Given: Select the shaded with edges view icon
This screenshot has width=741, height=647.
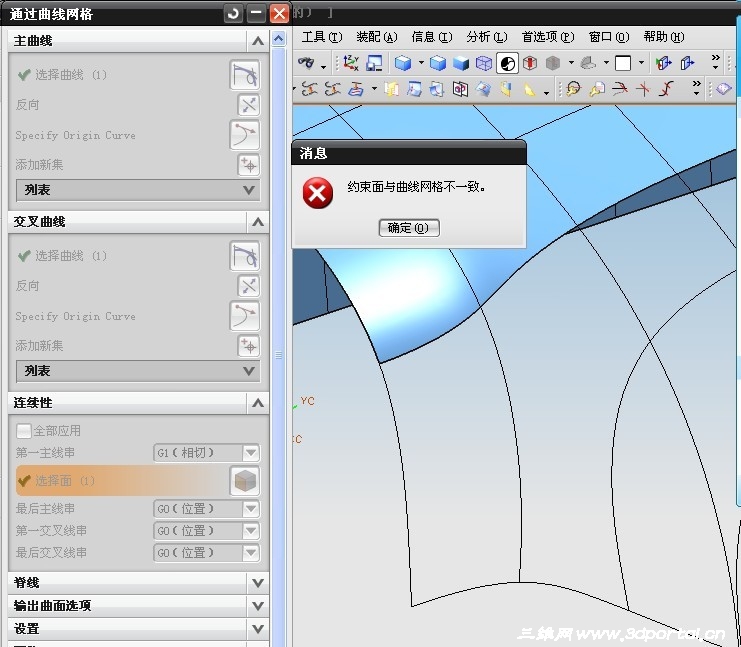Looking at the screenshot, I should pos(438,63).
